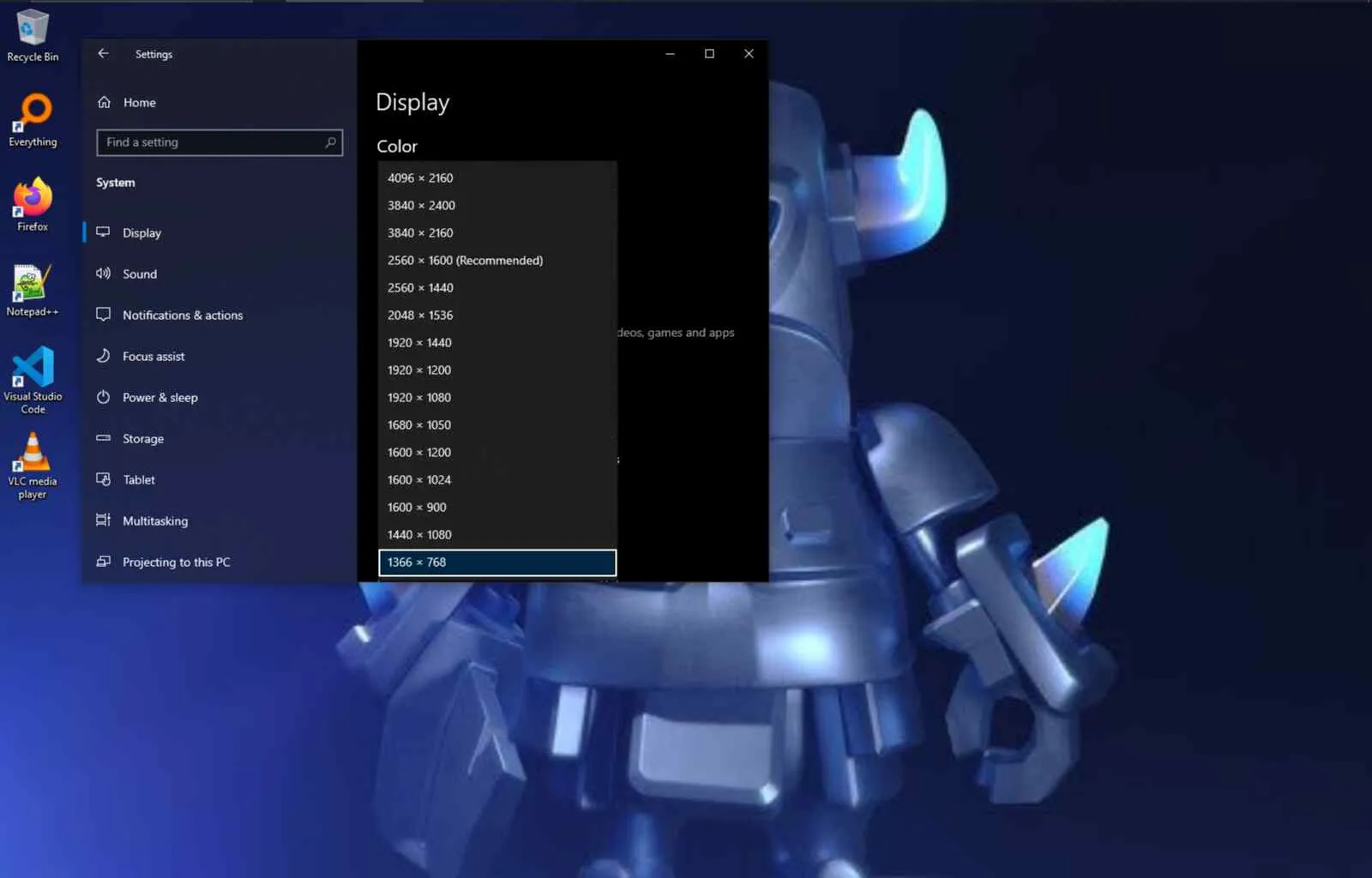Open VLC media player desktop shortcut
The height and width of the screenshot is (878, 1372).
(33, 466)
